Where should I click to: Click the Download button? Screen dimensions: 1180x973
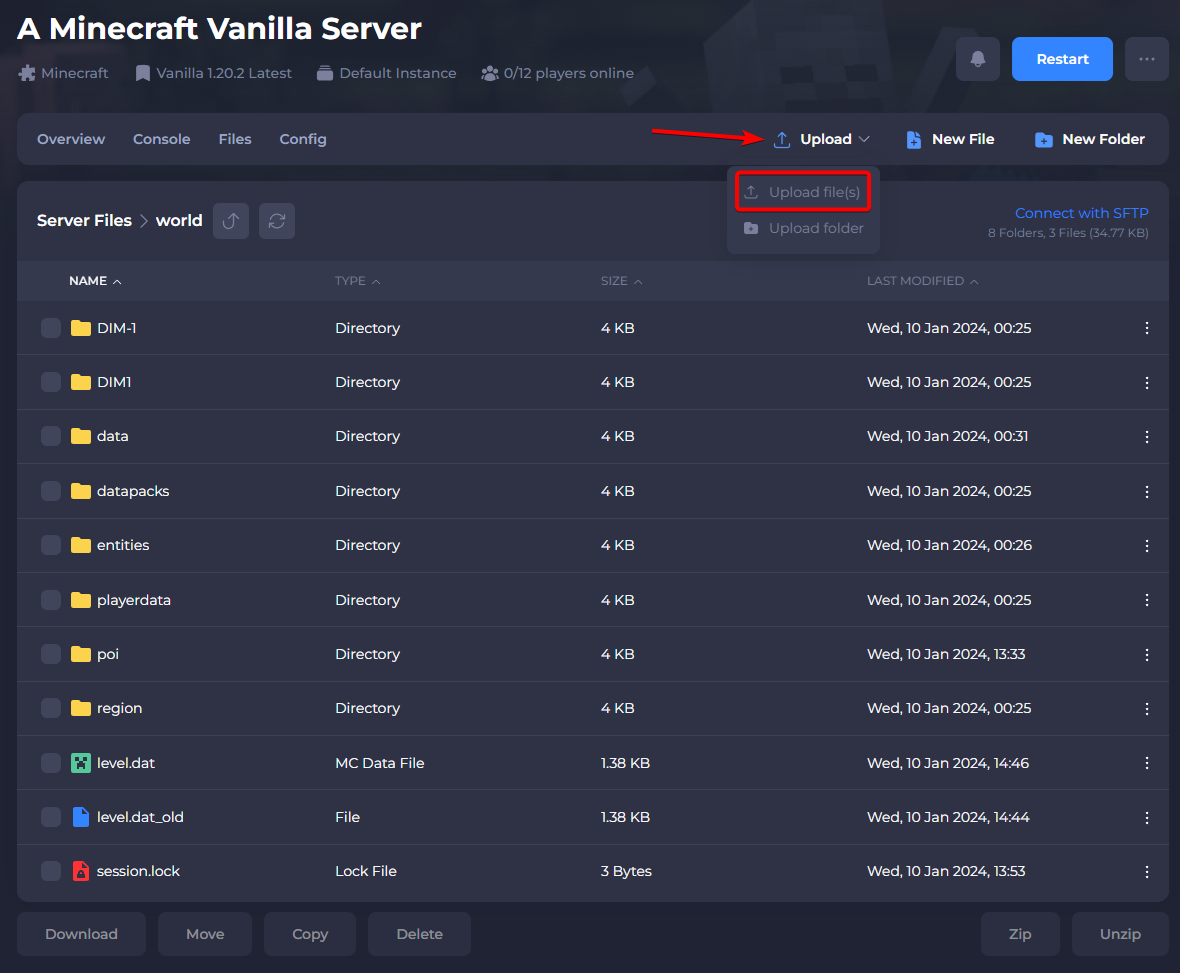81,934
